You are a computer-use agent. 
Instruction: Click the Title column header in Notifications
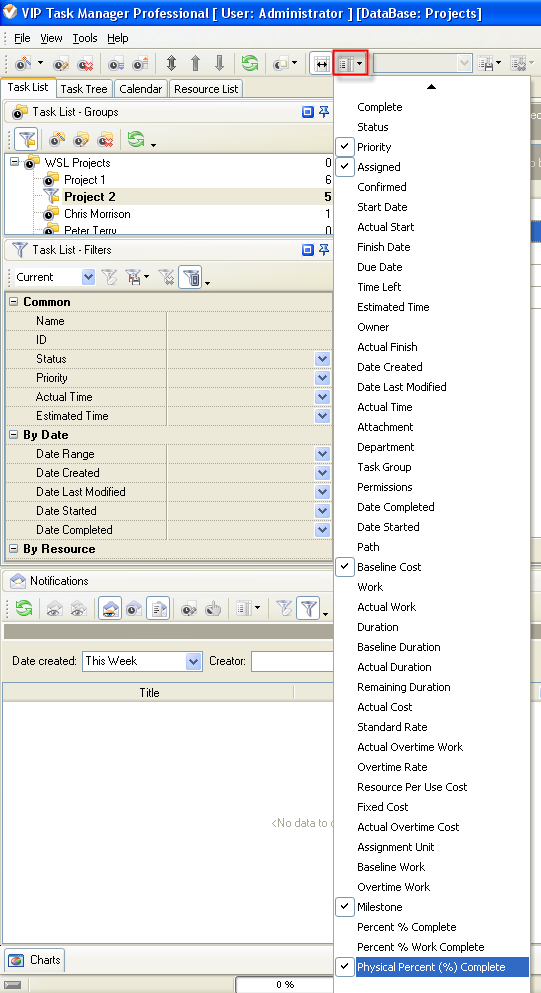tap(149, 693)
